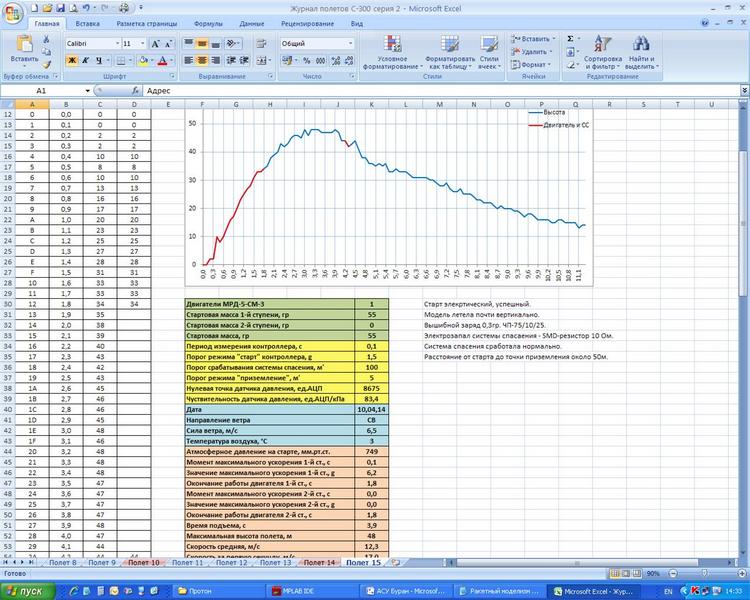Viewport: 750px width, 600px height.
Task: Click the Format Painter brush icon
Action: pos(48,62)
